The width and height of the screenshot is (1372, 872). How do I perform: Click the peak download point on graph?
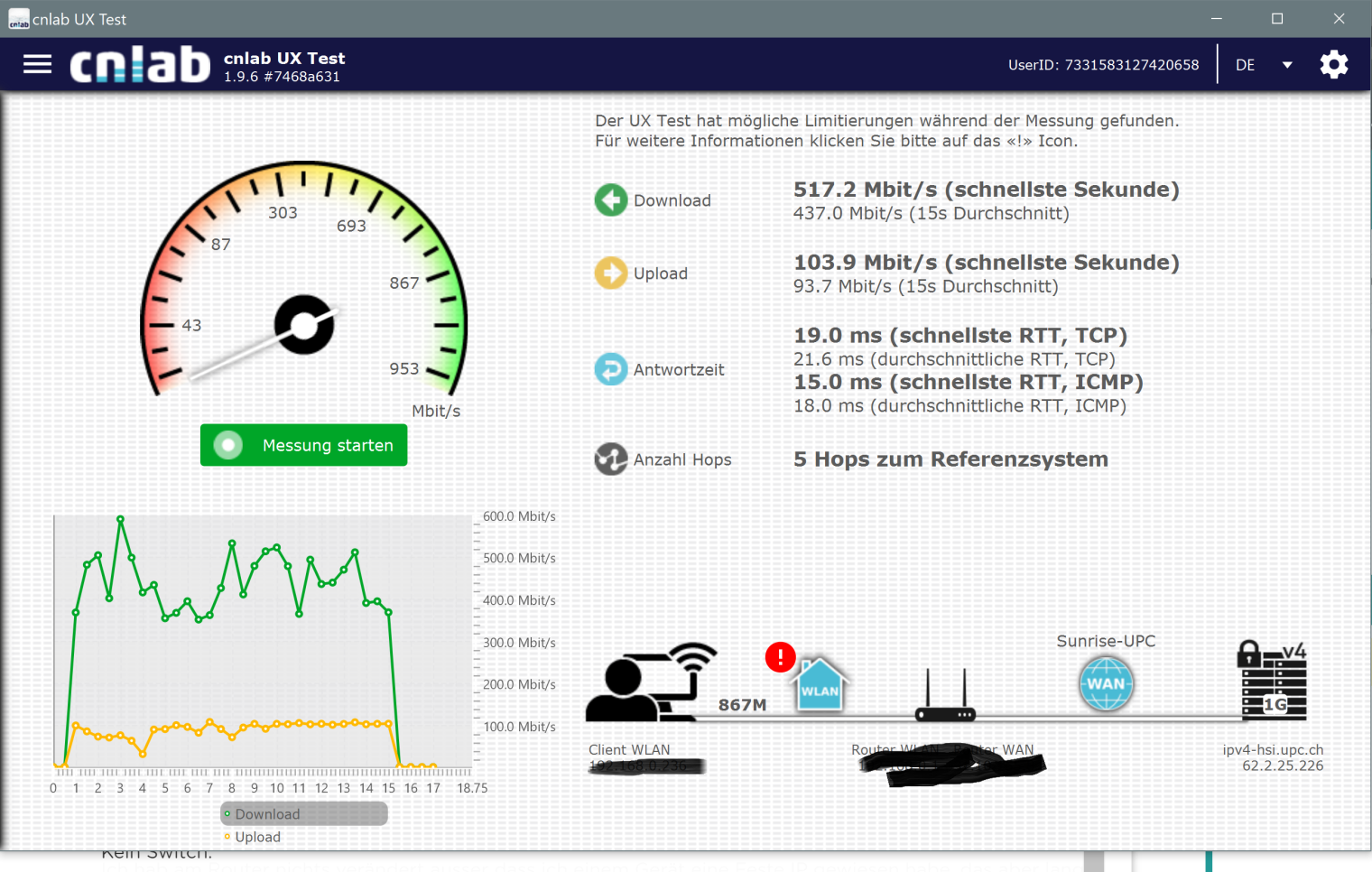(x=120, y=519)
